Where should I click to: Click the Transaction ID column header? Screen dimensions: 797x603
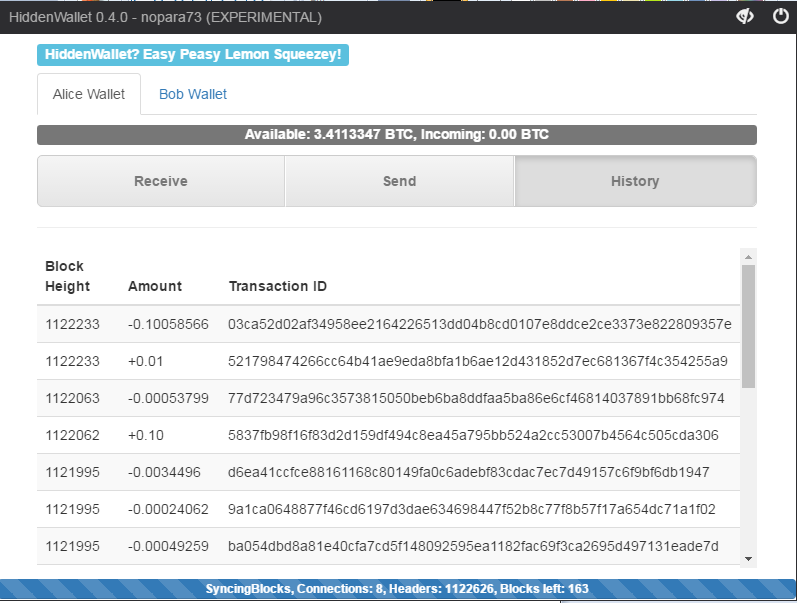click(278, 286)
